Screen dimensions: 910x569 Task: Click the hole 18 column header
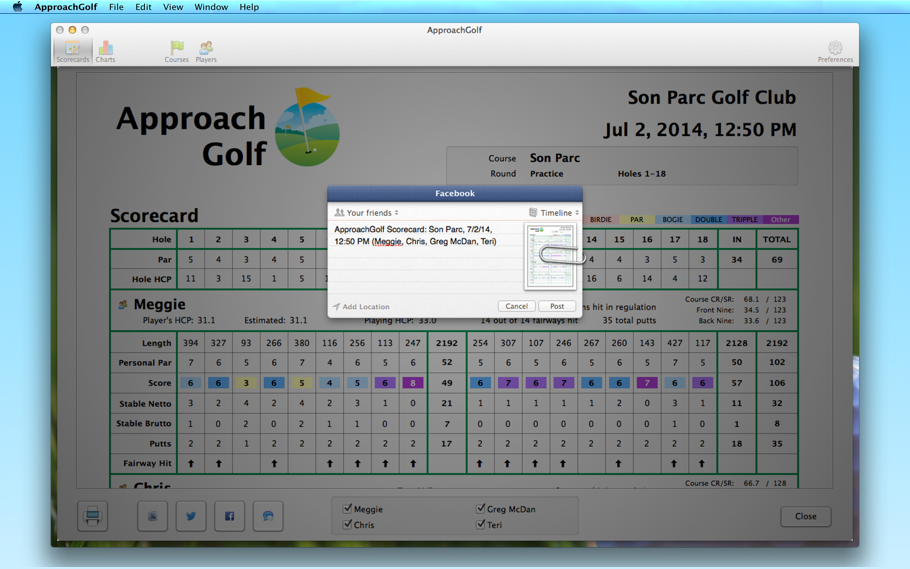(x=703, y=239)
